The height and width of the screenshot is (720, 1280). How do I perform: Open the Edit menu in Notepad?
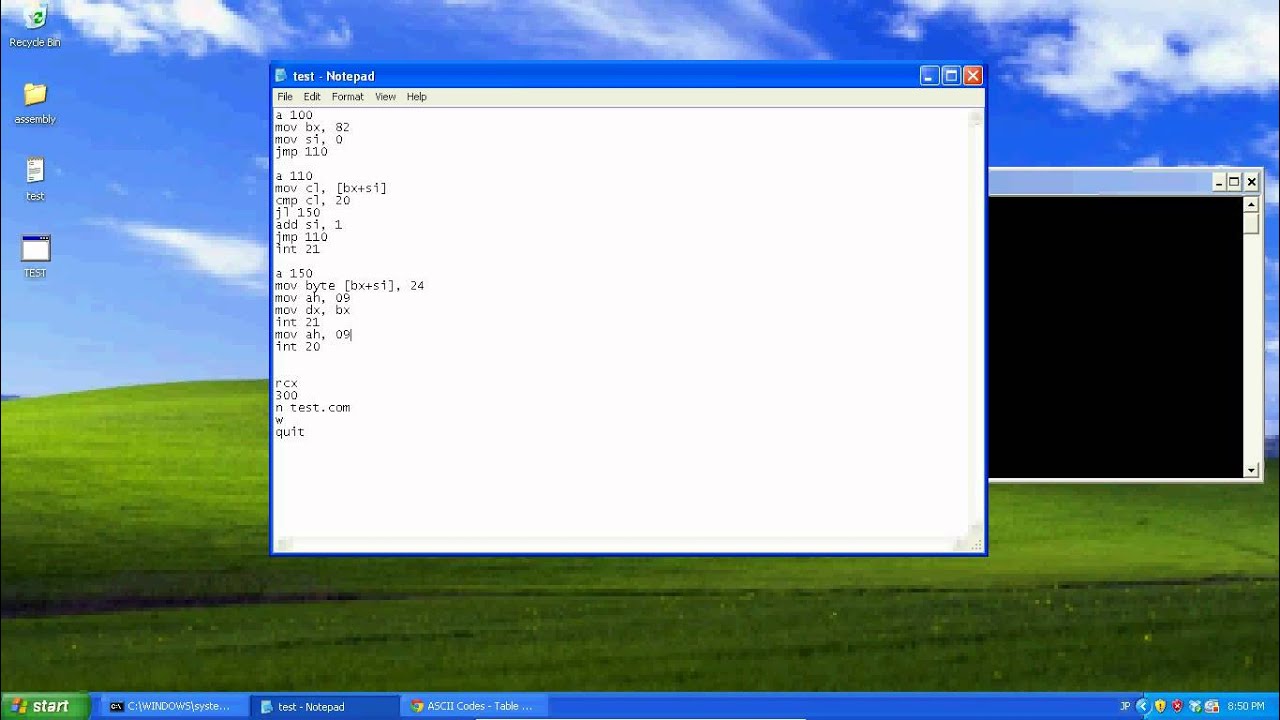(312, 97)
